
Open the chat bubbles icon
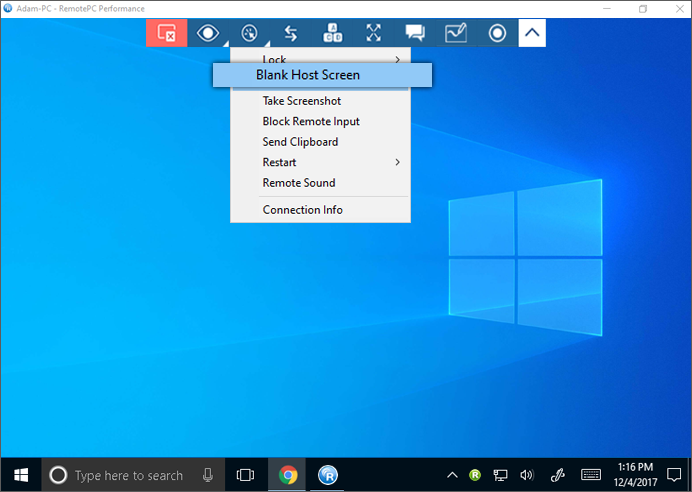point(415,33)
